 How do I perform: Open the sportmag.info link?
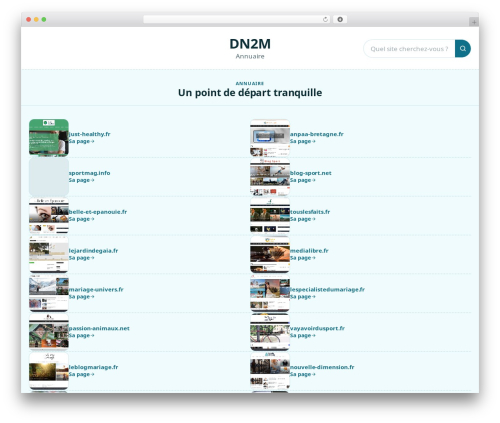[x=89, y=173]
